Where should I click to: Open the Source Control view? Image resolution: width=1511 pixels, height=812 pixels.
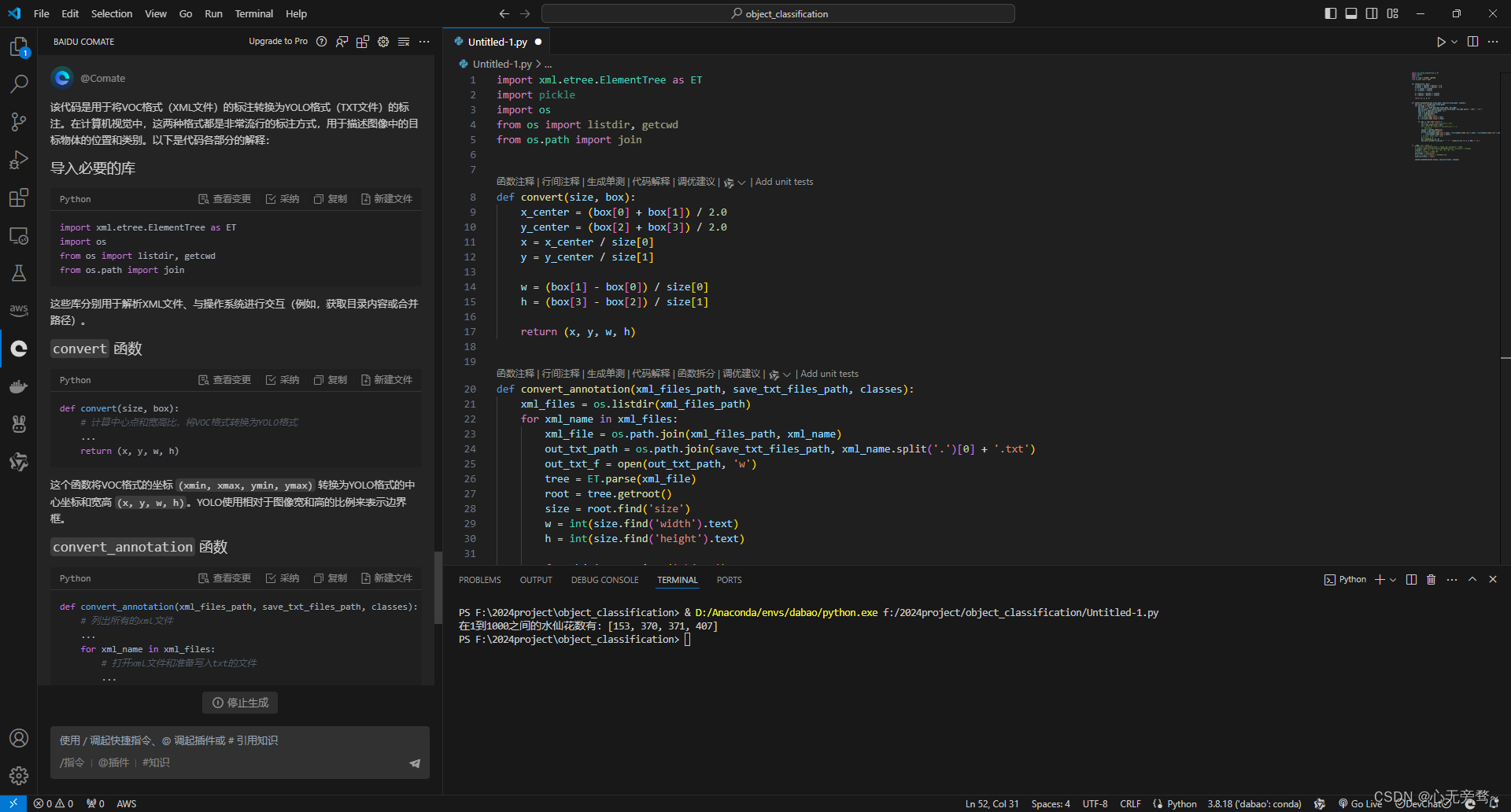click(x=19, y=121)
